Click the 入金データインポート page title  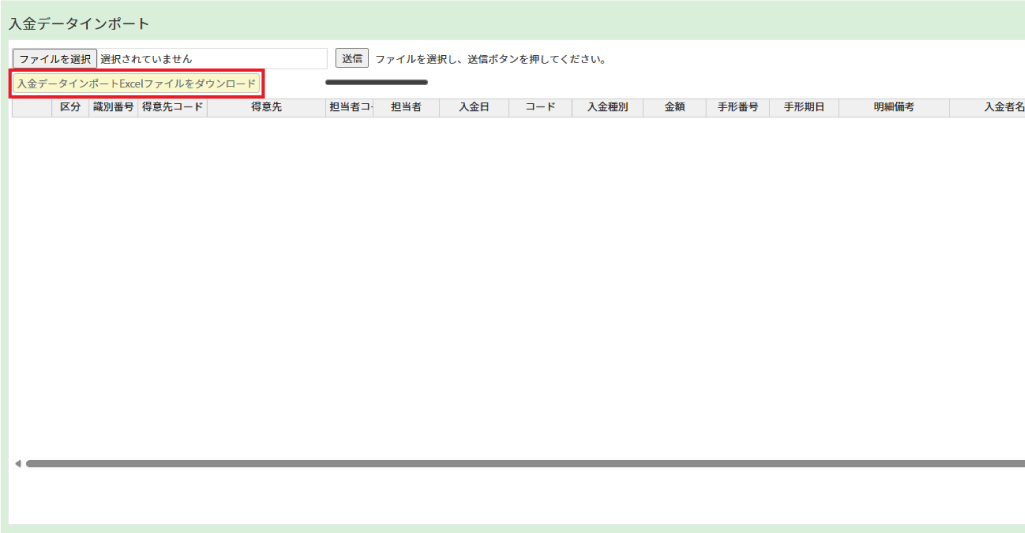coord(78,24)
